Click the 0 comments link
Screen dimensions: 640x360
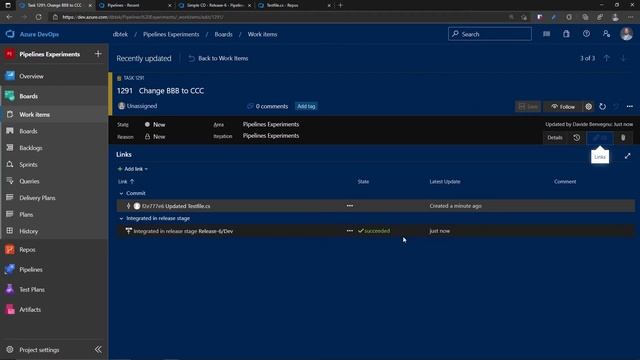(268, 106)
